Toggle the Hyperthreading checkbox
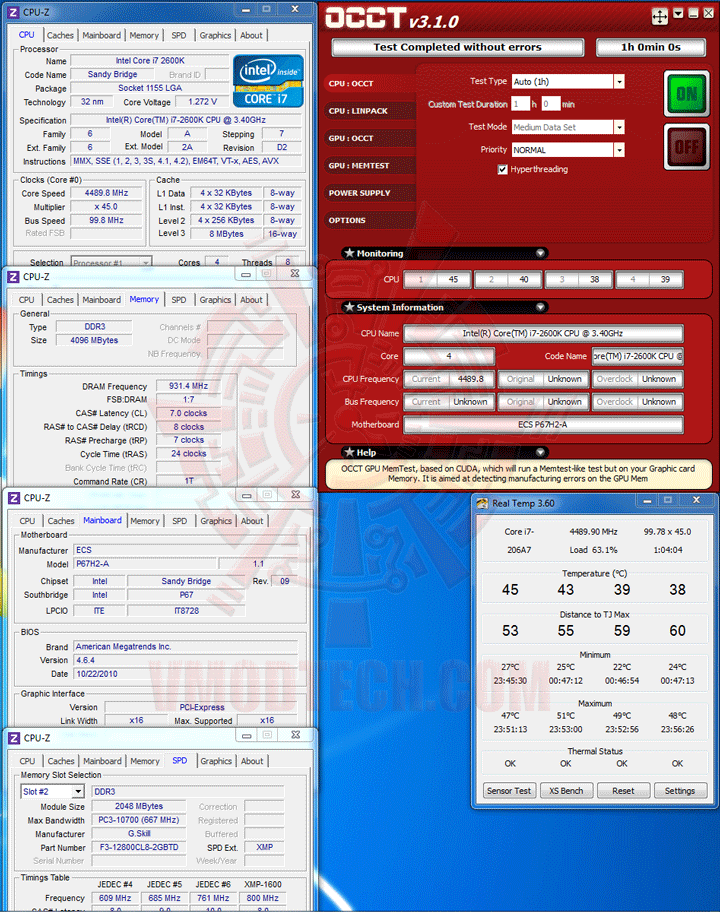 click(502, 169)
